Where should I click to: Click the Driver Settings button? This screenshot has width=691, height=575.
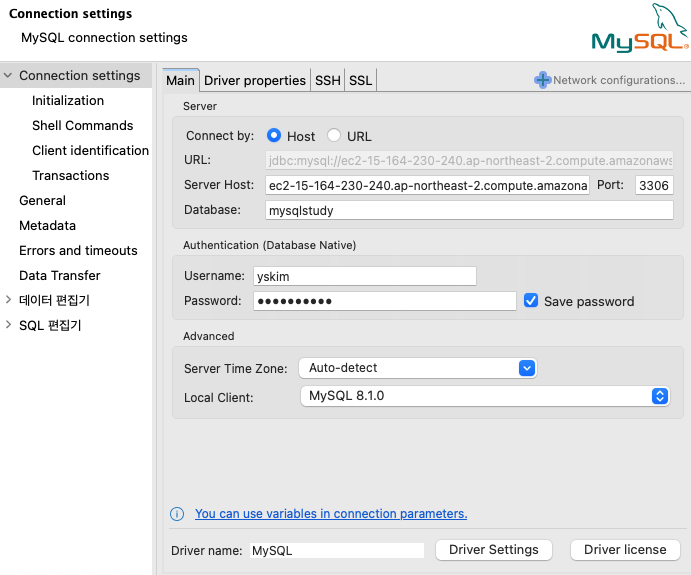pyautogui.click(x=494, y=550)
